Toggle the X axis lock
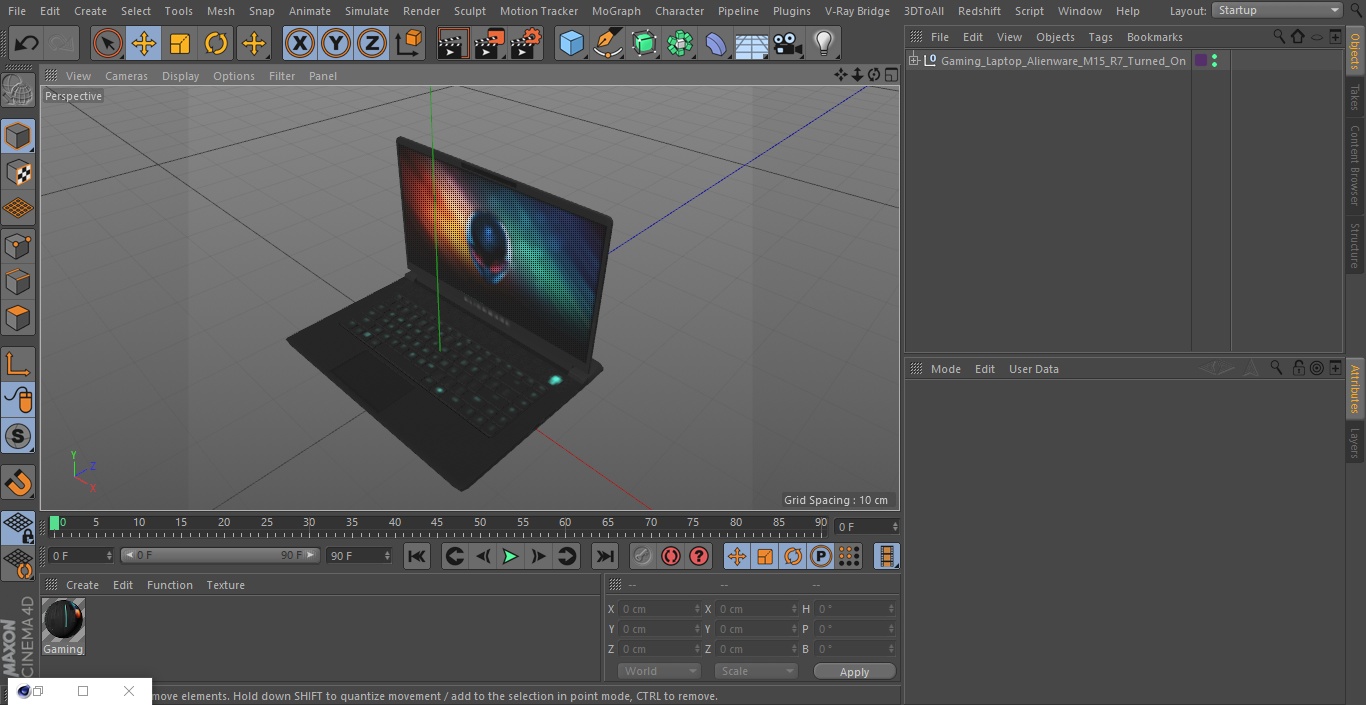 (299, 43)
